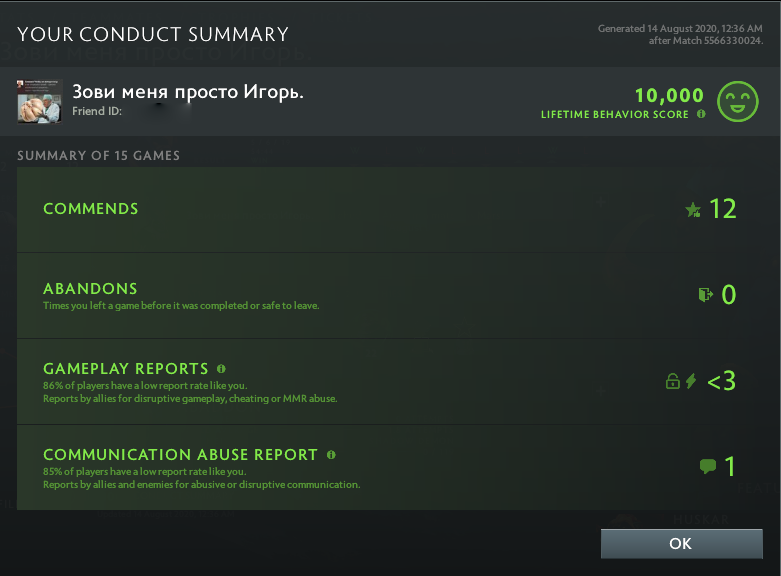Click the lightning bolt gameplay report icon
Viewport: 781px width, 576px height.
coord(691,381)
